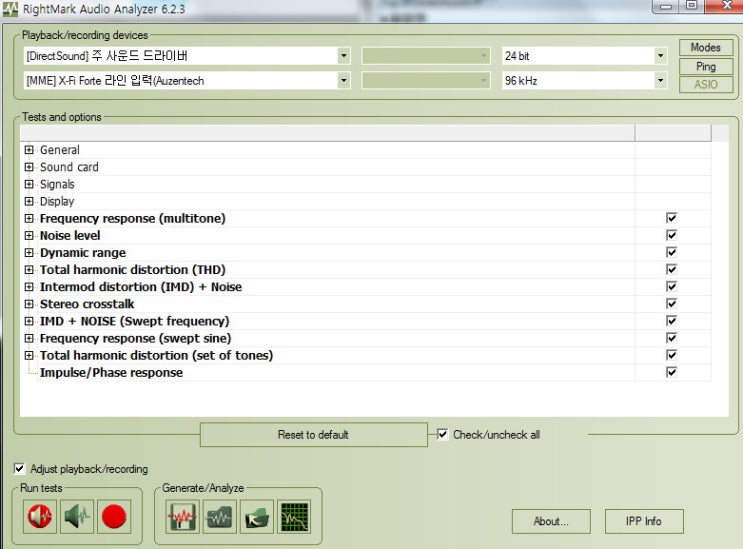Click the Ping button

point(706,66)
